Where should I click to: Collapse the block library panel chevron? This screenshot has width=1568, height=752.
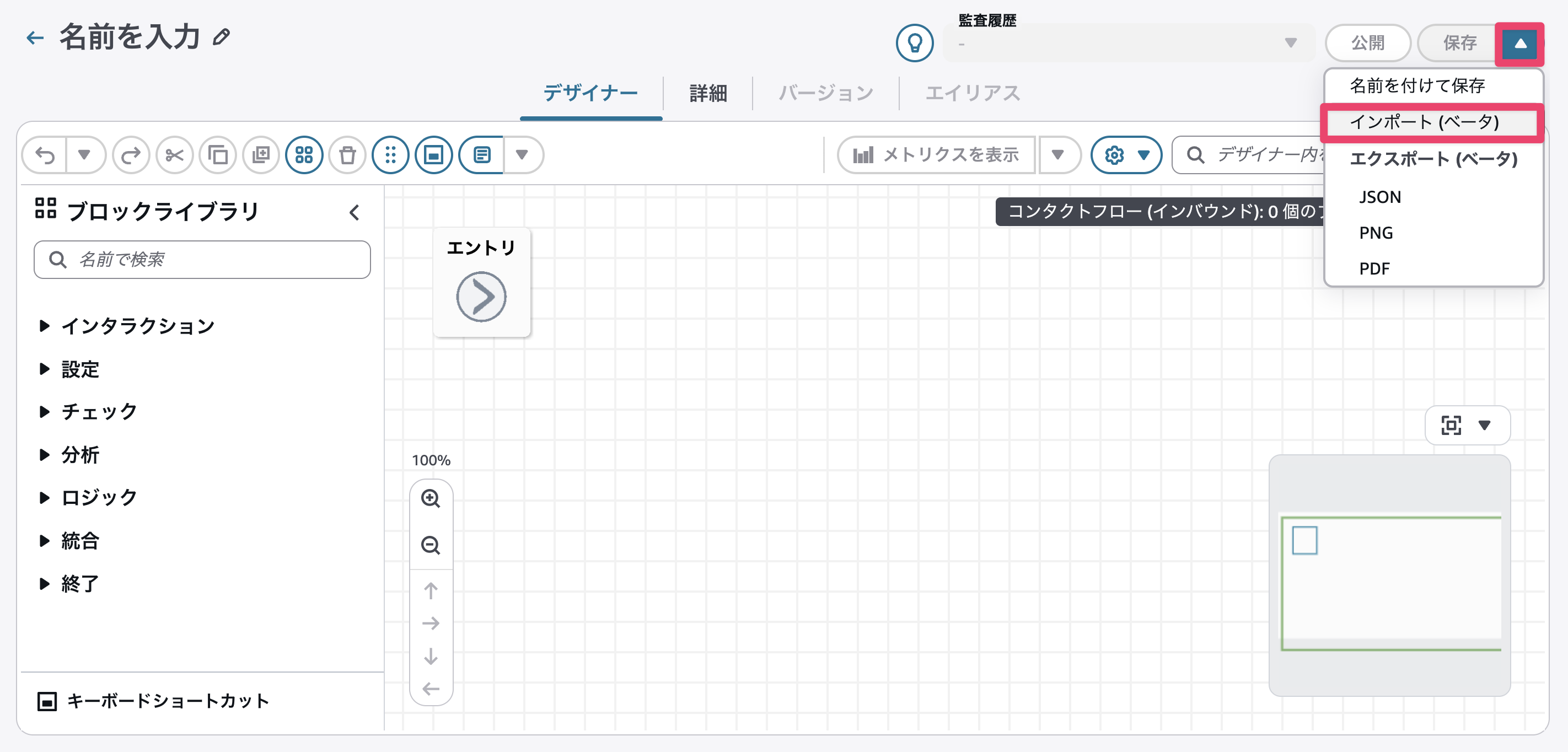pos(355,212)
